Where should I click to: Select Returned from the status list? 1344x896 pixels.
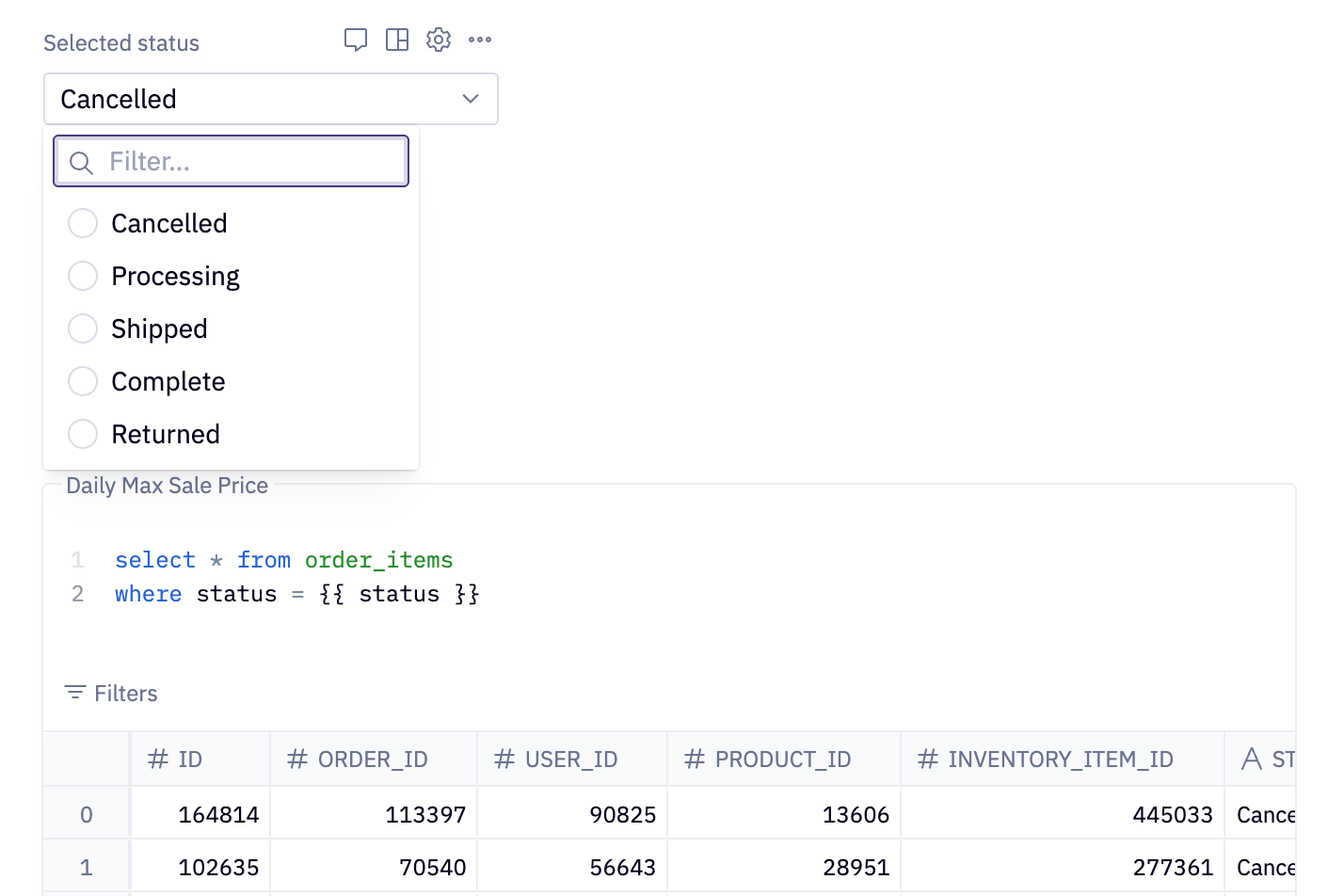(83, 434)
